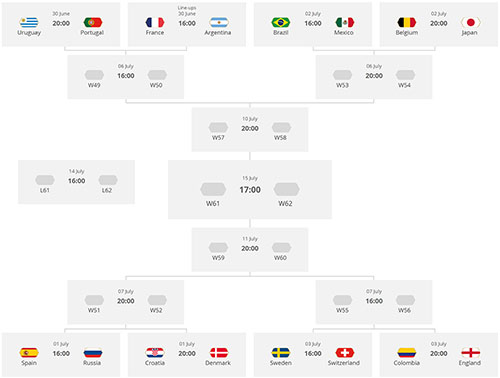Select the Portugal flag
Image resolution: width=500 pixels, height=378 pixels.
(92, 23)
